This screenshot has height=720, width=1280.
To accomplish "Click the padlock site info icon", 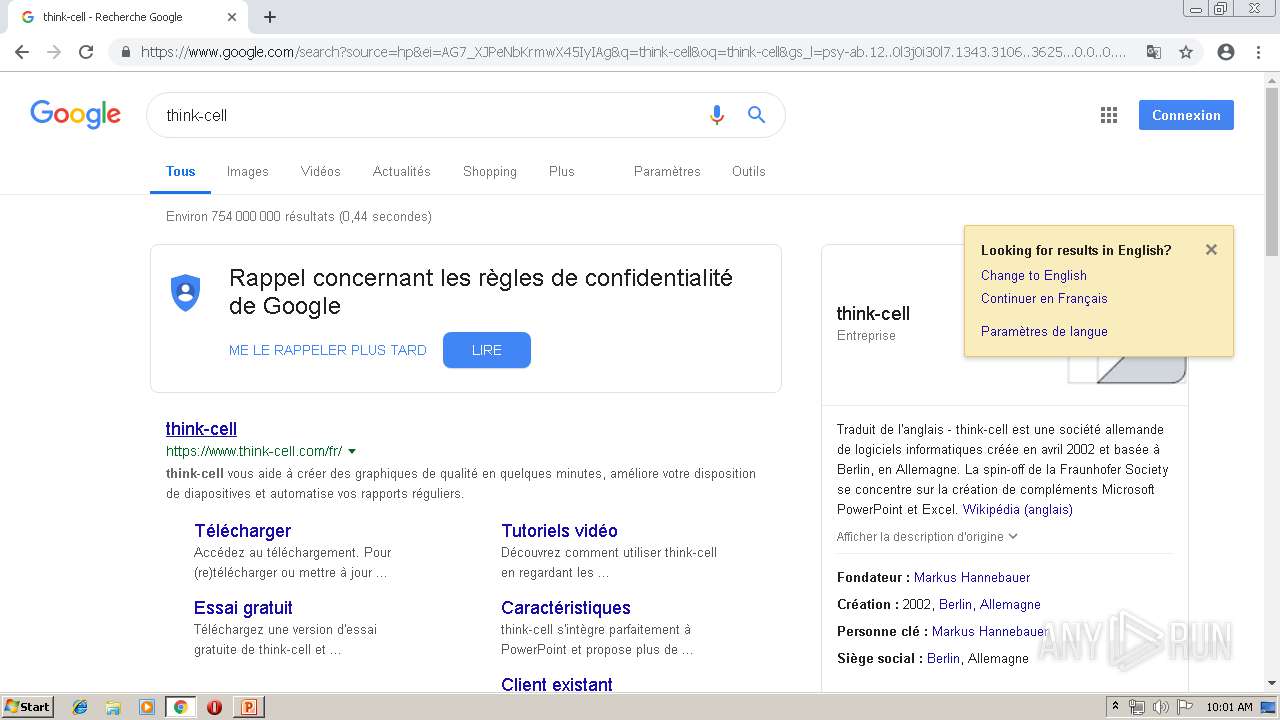I will point(125,52).
